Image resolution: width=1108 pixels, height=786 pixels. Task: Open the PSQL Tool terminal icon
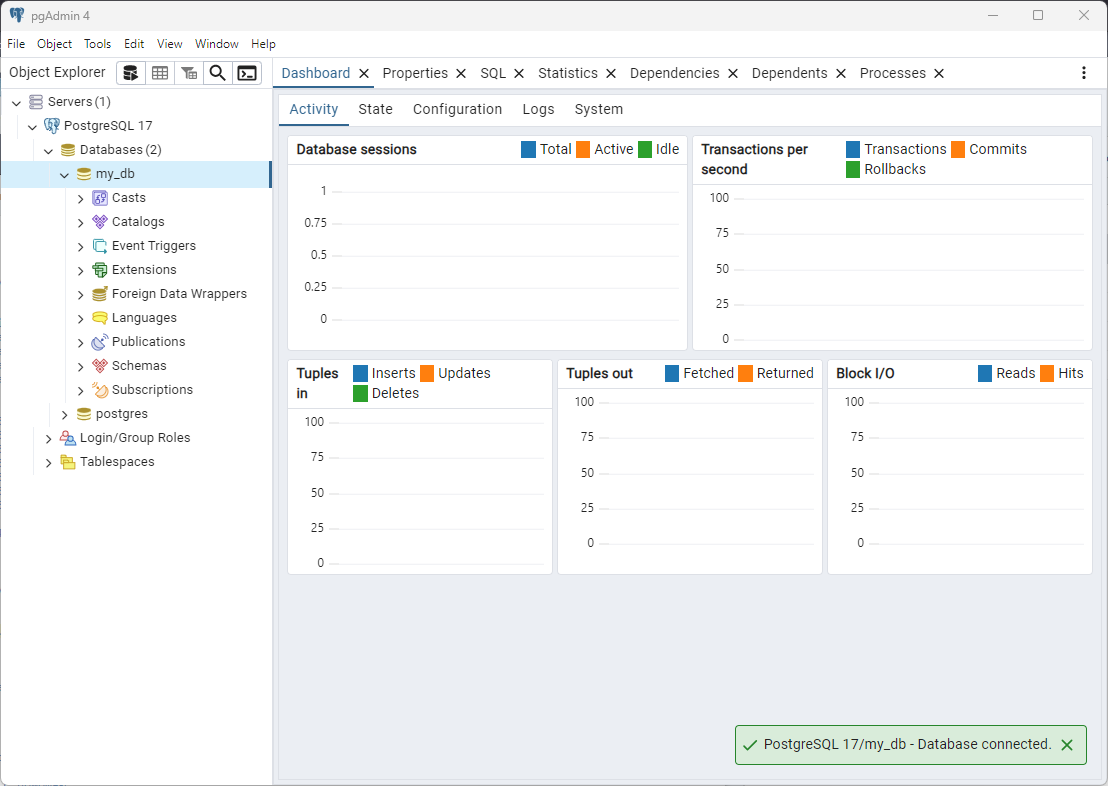247,73
